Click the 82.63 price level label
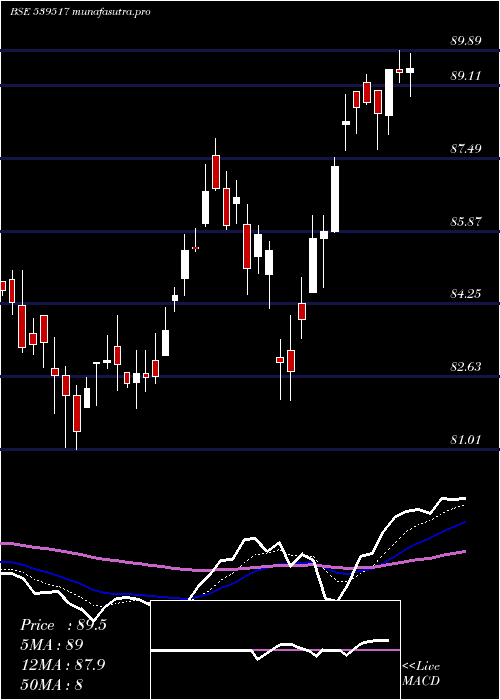This screenshot has width=500, height=700. click(x=466, y=367)
